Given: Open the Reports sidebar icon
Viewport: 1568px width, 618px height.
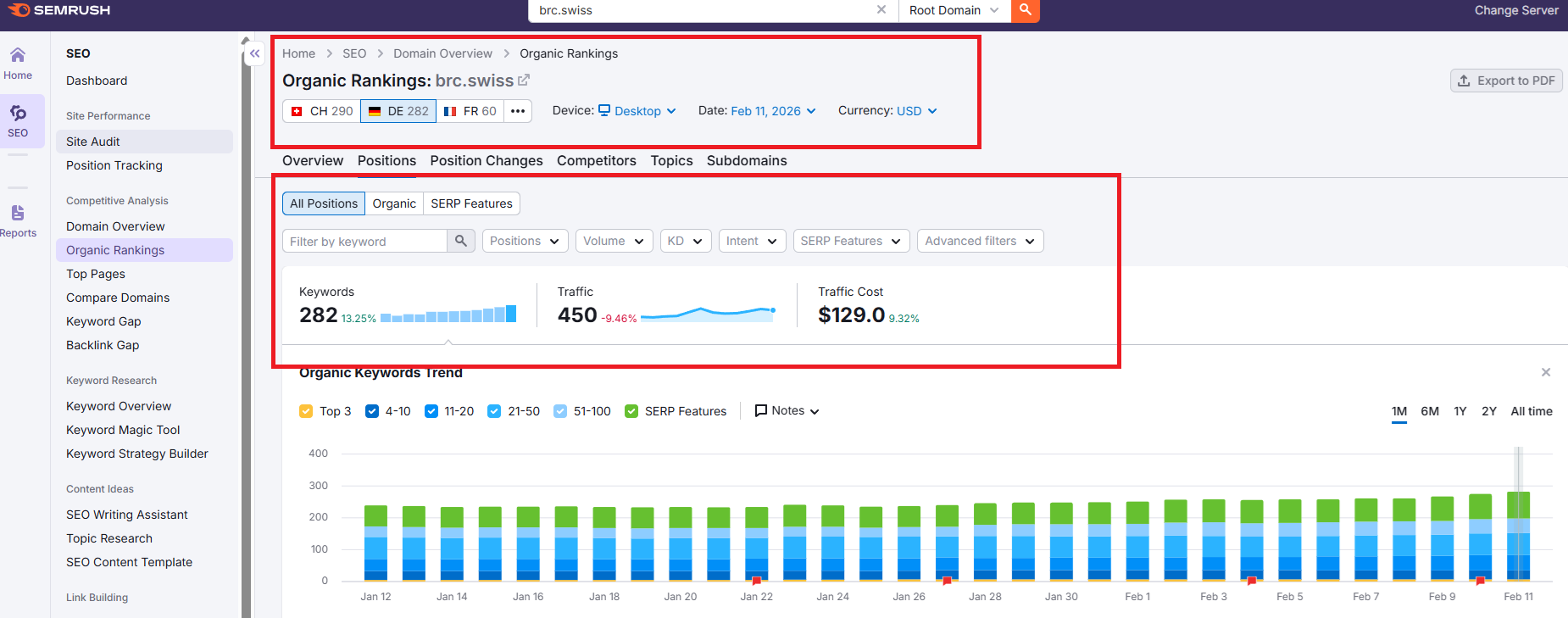Looking at the screenshot, I should tap(18, 220).
